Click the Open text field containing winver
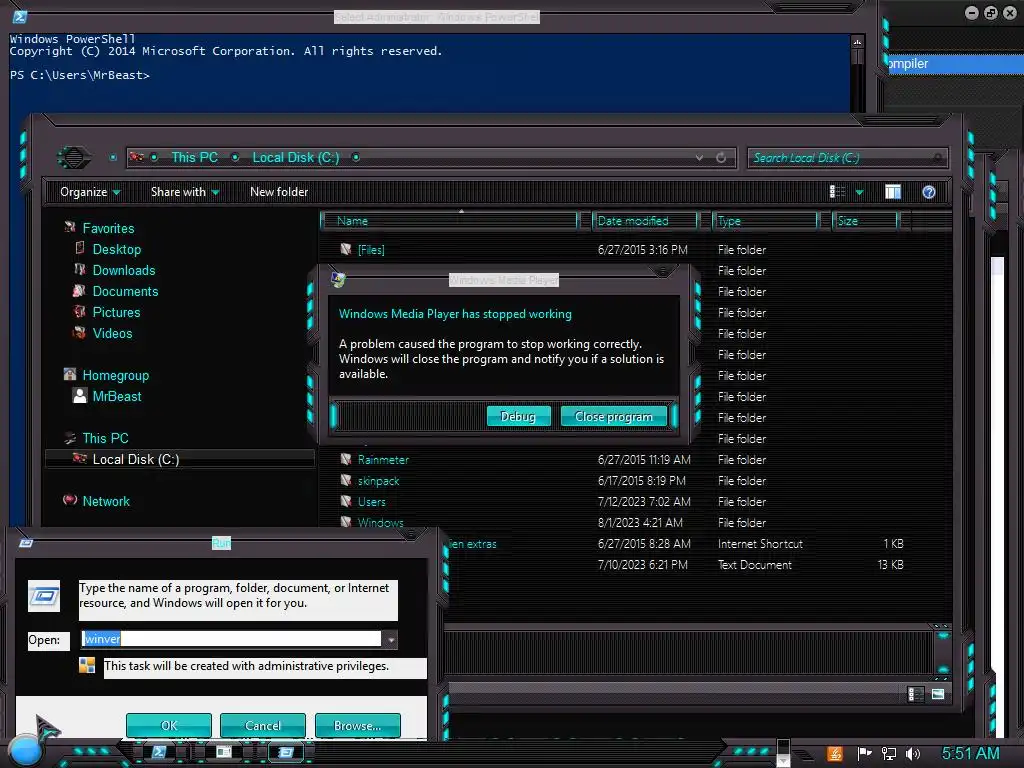1024x768 pixels. click(232, 639)
